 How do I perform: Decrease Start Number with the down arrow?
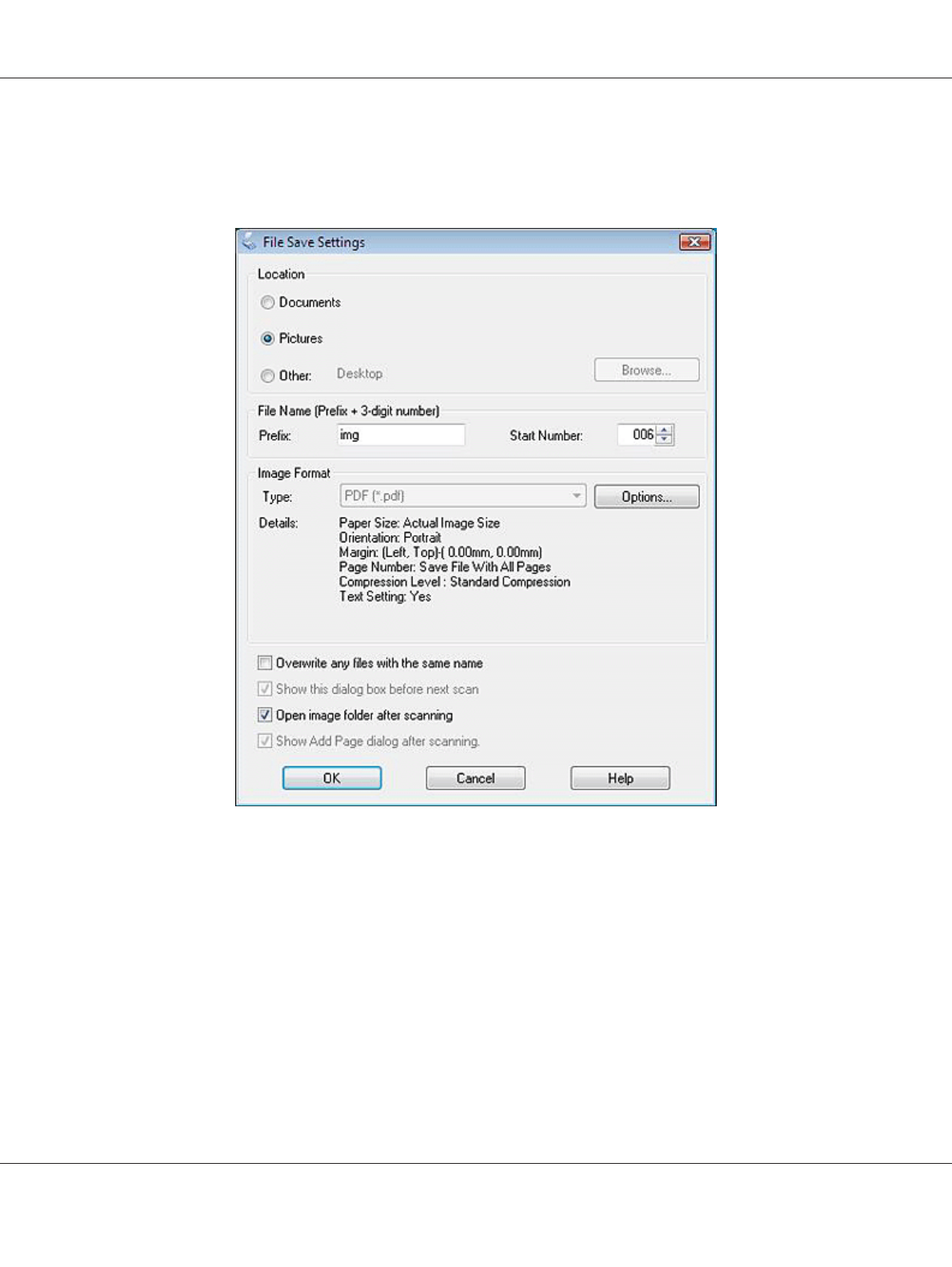(x=665, y=440)
